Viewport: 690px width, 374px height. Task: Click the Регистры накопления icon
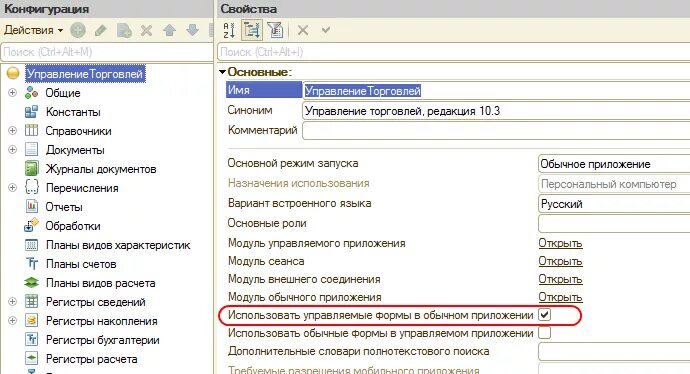pos(31,320)
